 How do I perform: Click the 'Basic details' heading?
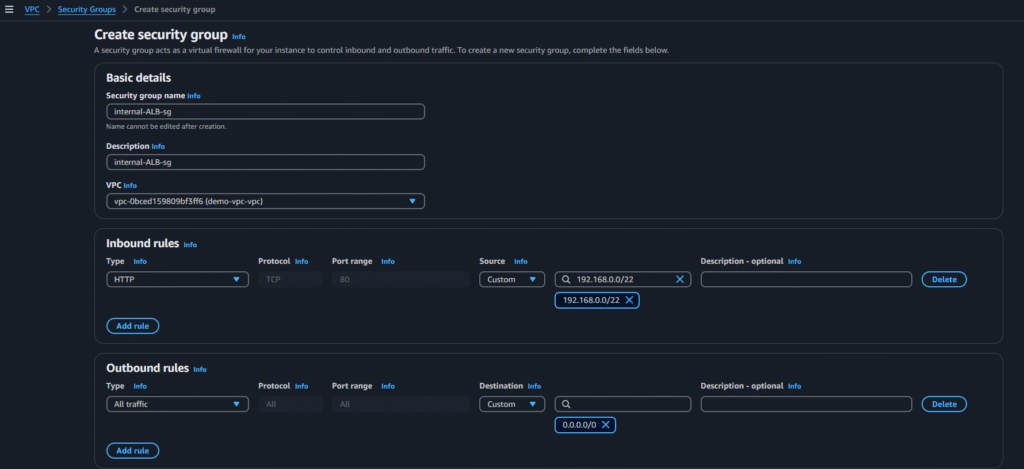(x=138, y=78)
